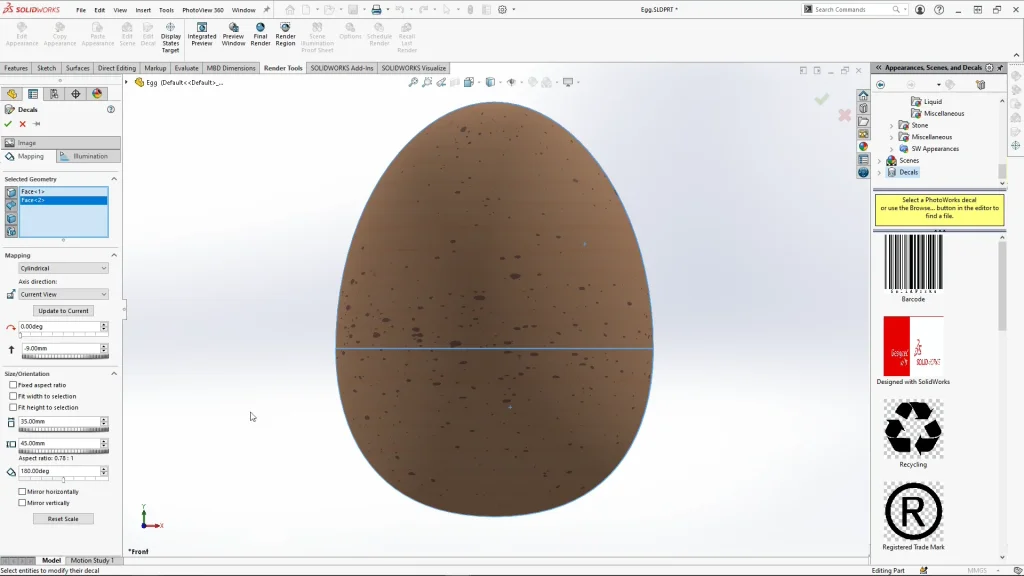Expand the Scenes tree folder
This screenshot has height=576, width=1024.
point(880,160)
